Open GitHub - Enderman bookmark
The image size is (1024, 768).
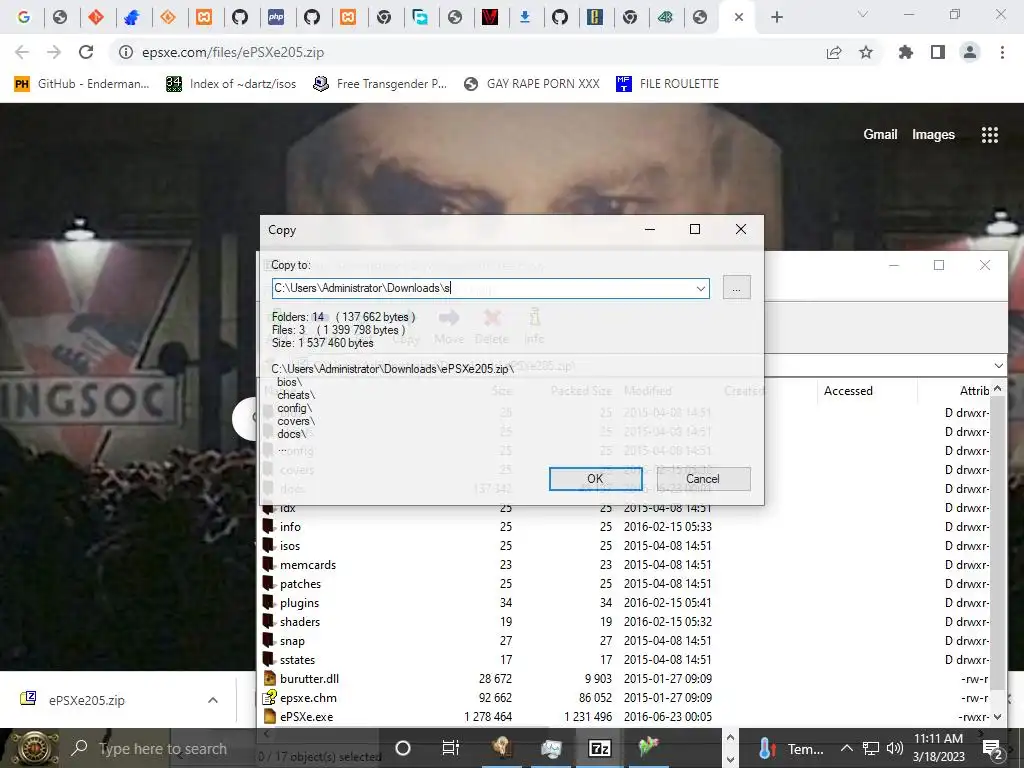(x=82, y=84)
